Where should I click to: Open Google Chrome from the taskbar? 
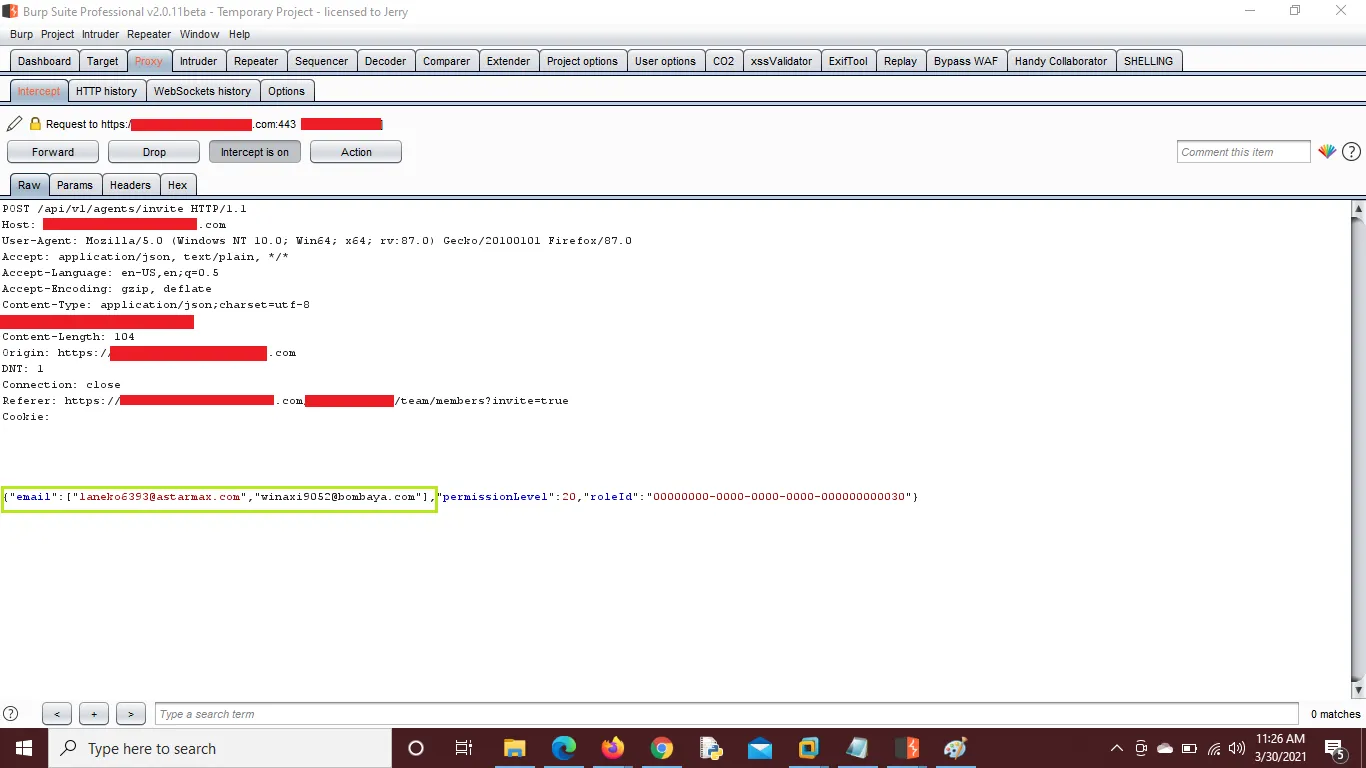pos(661,748)
